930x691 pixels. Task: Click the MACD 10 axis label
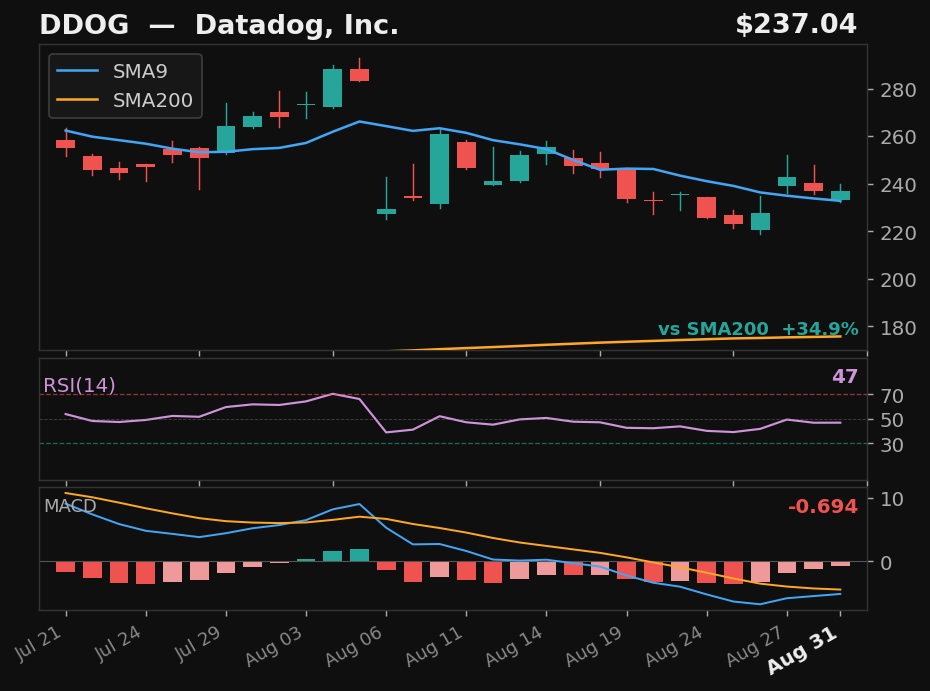pyautogui.click(x=891, y=499)
